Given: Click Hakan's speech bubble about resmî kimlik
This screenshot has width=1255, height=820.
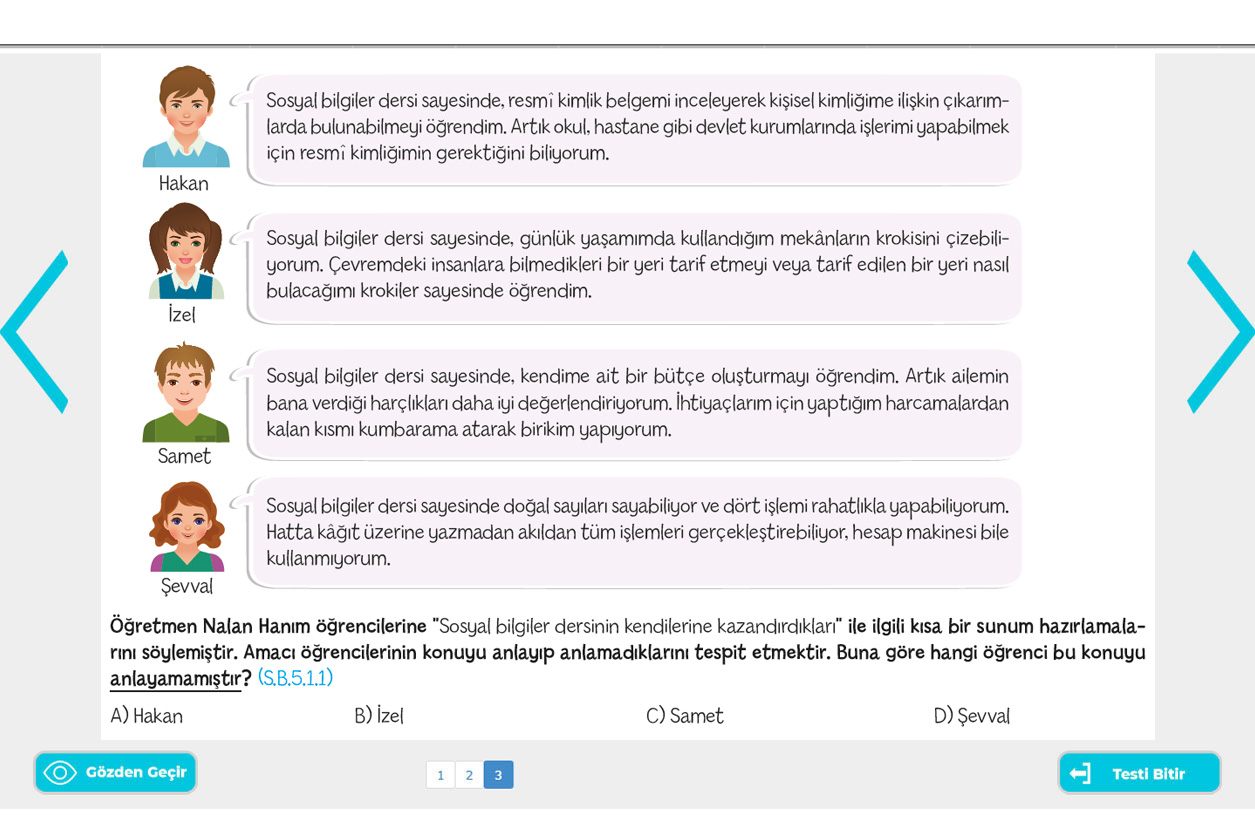Looking at the screenshot, I should [x=636, y=128].
